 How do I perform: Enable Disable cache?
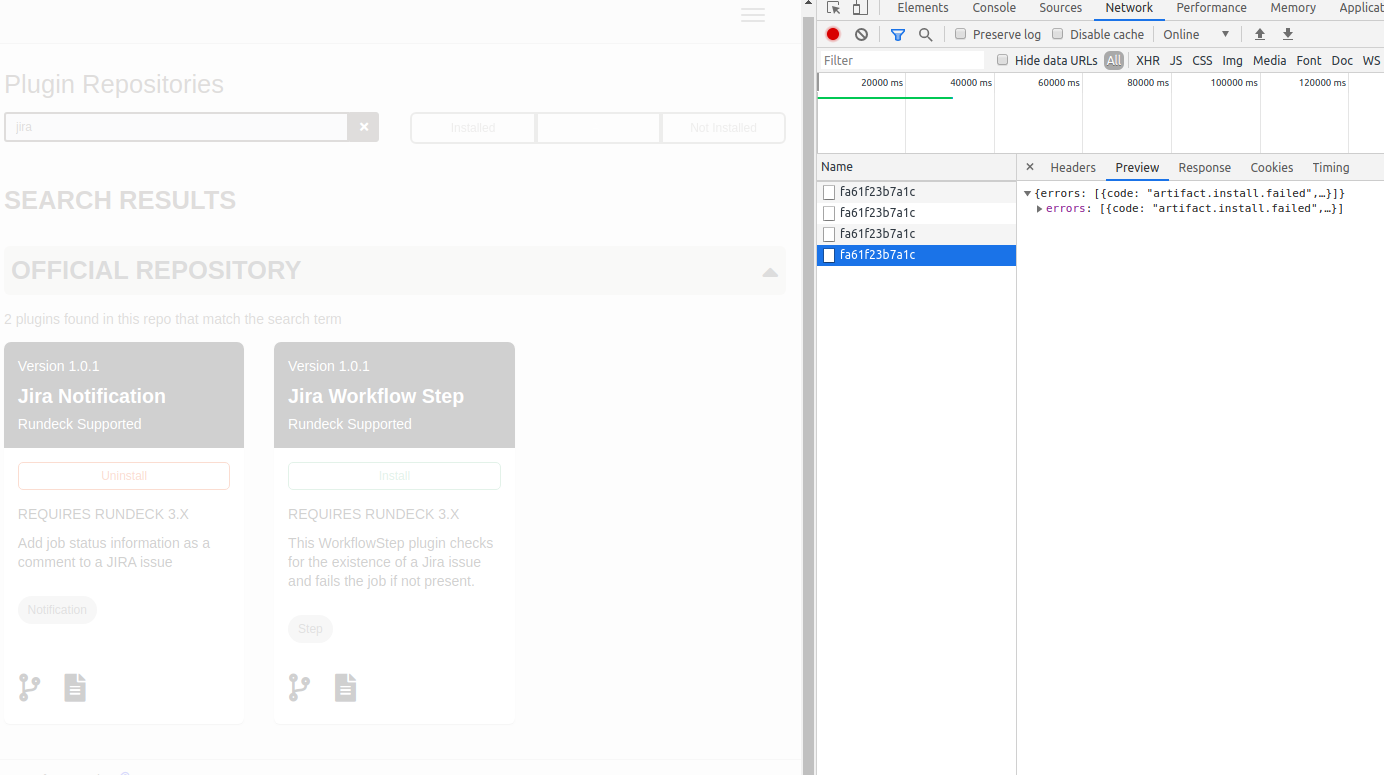(x=1057, y=33)
